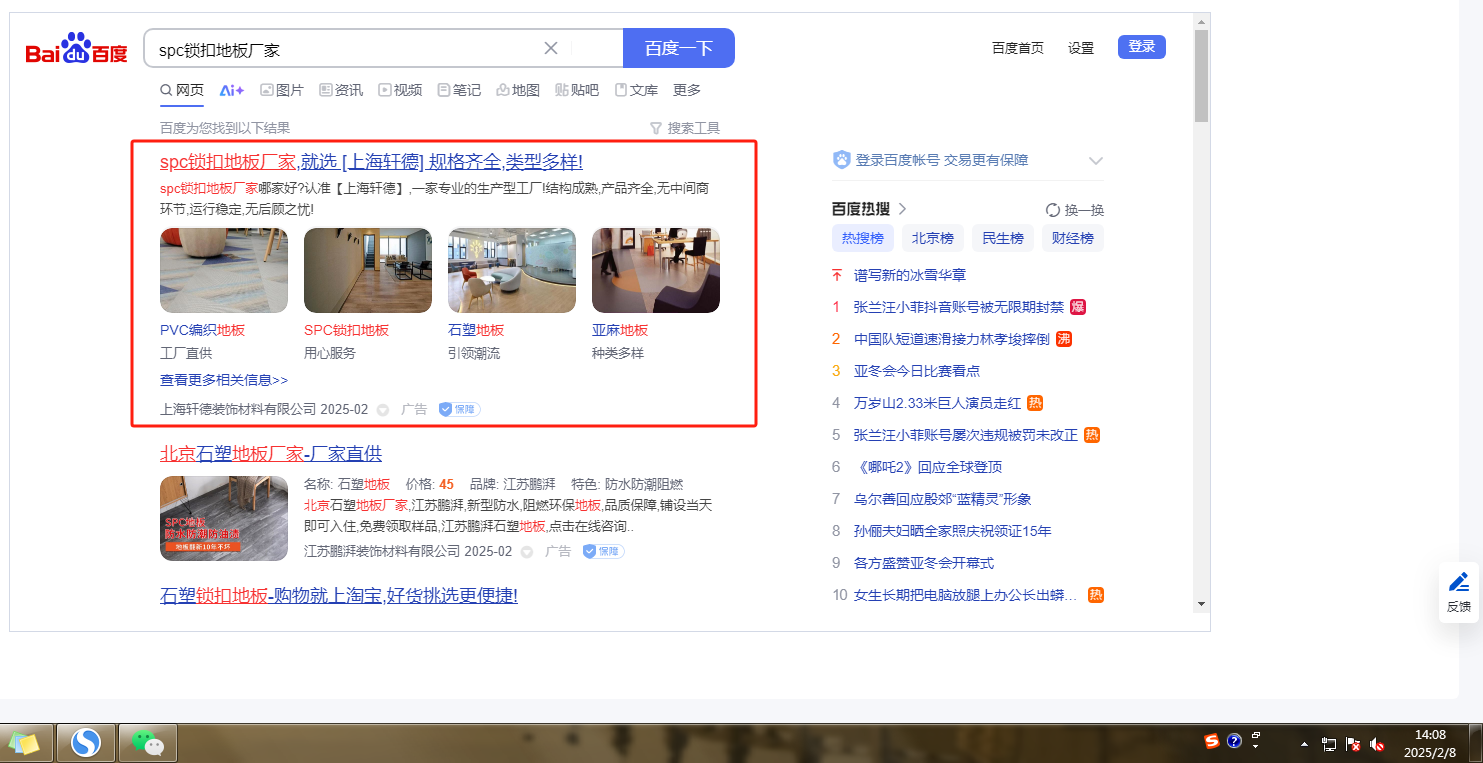The height and width of the screenshot is (763, 1483).
Task: Open the 搜索工具 filter
Action: click(x=685, y=128)
